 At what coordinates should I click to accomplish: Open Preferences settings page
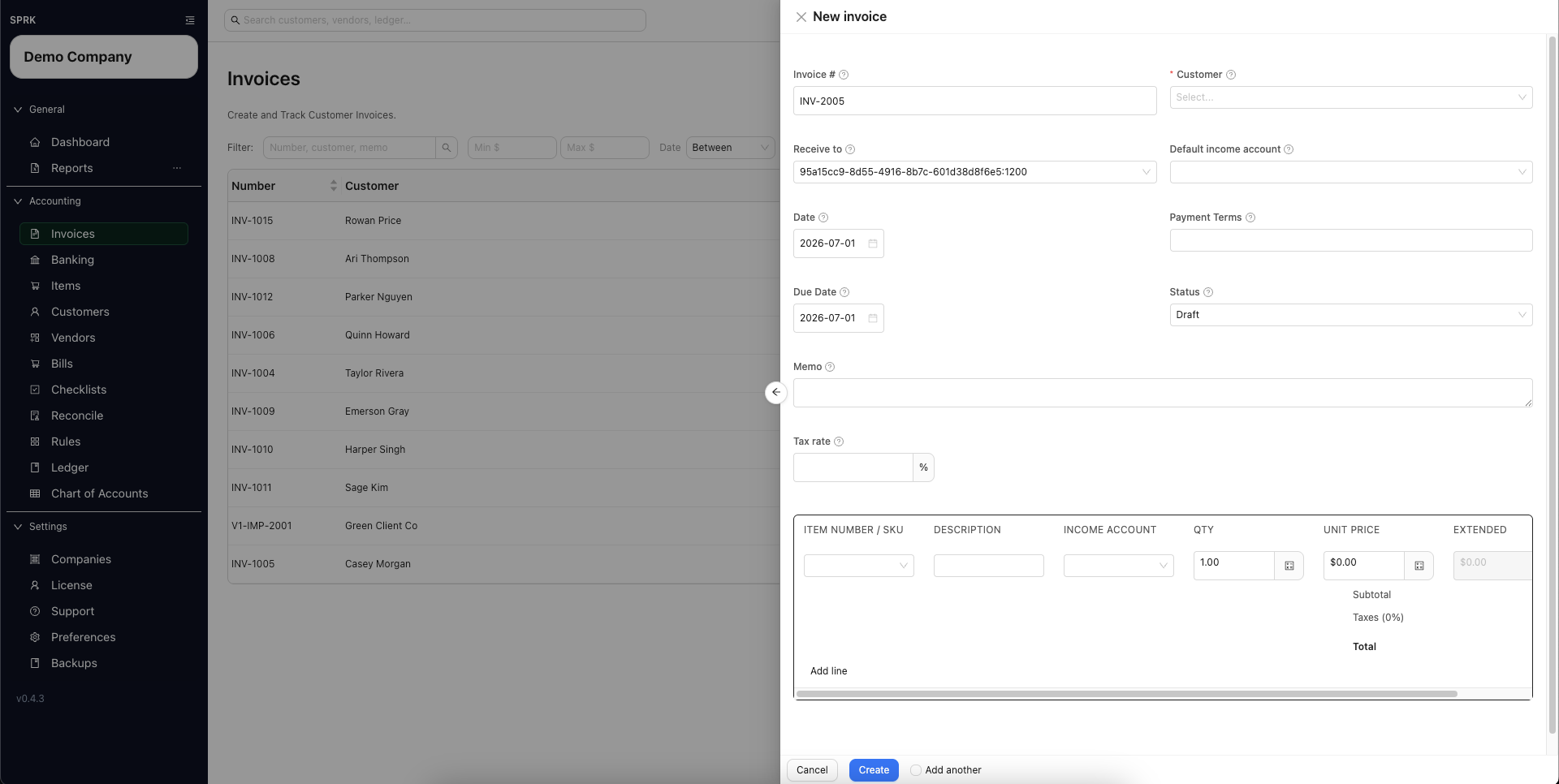point(104,637)
